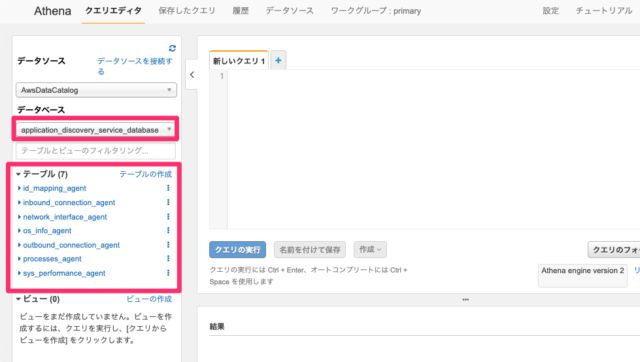Screen dimensions: 640x362
Task: Click the results panel resize handle dots
Action: (465, 300)
